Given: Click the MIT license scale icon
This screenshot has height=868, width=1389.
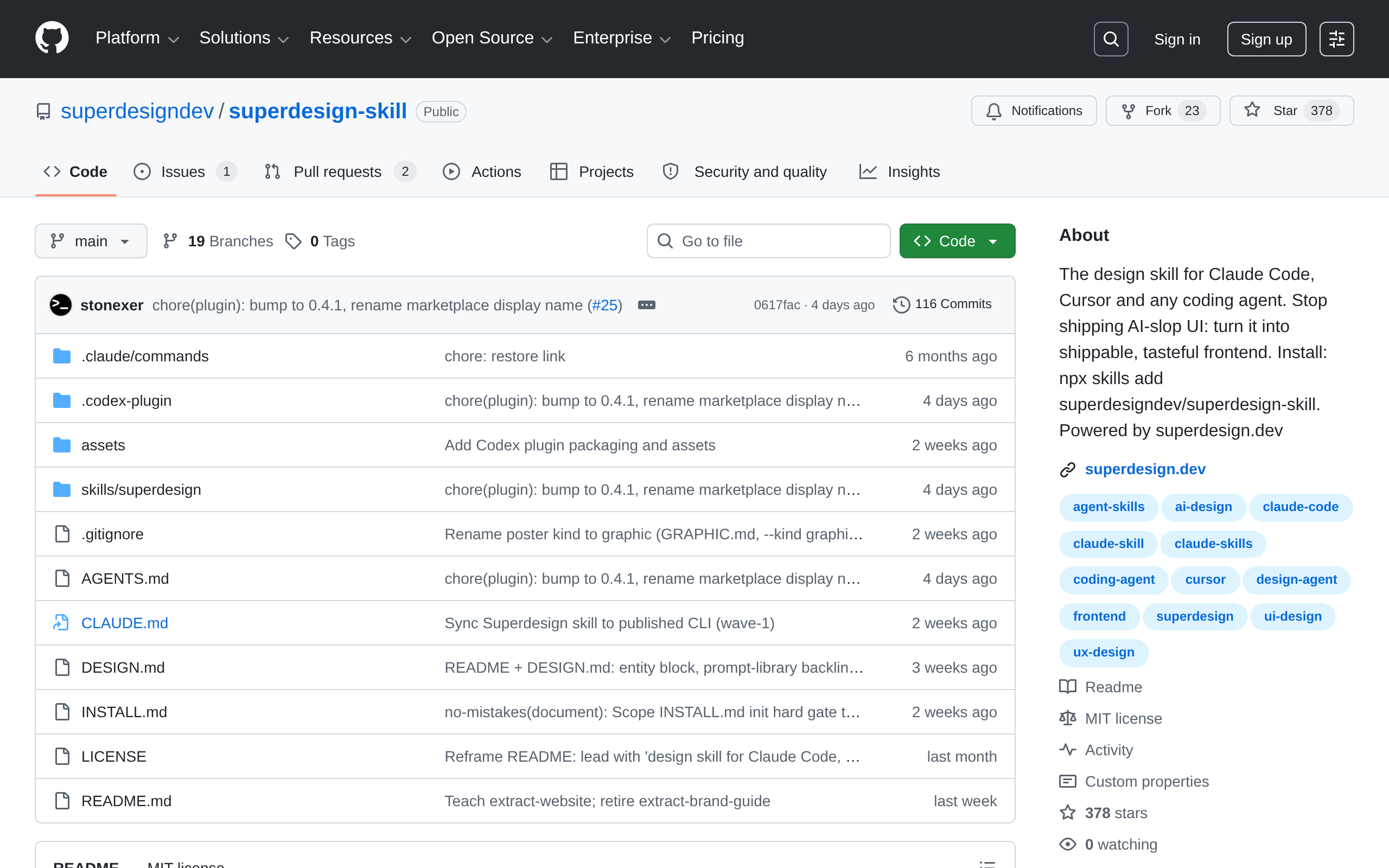Looking at the screenshot, I should [x=1068, y=718].
